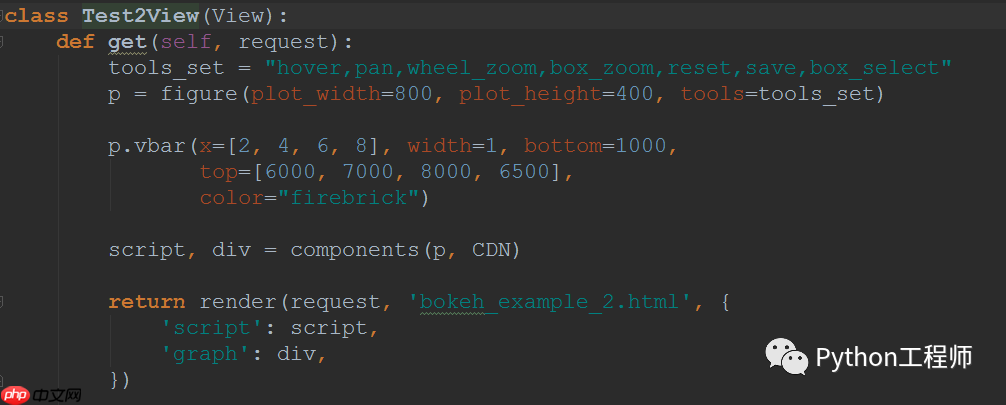Click the value "400"
This screenshot has height=405, width=1006.
634,94
